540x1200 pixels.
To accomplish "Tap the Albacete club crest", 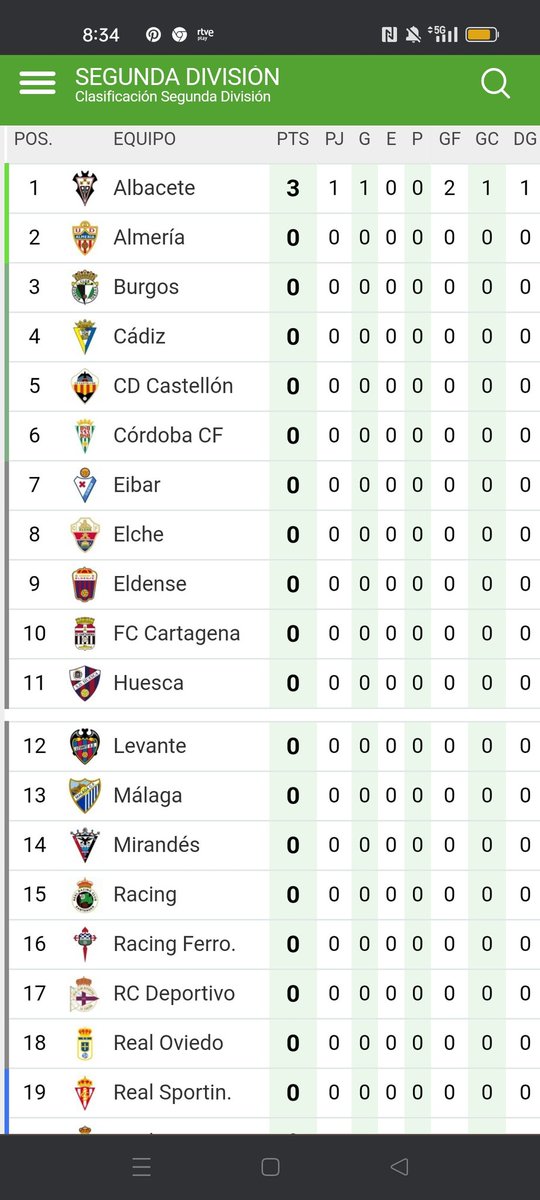I will [85, 188].
